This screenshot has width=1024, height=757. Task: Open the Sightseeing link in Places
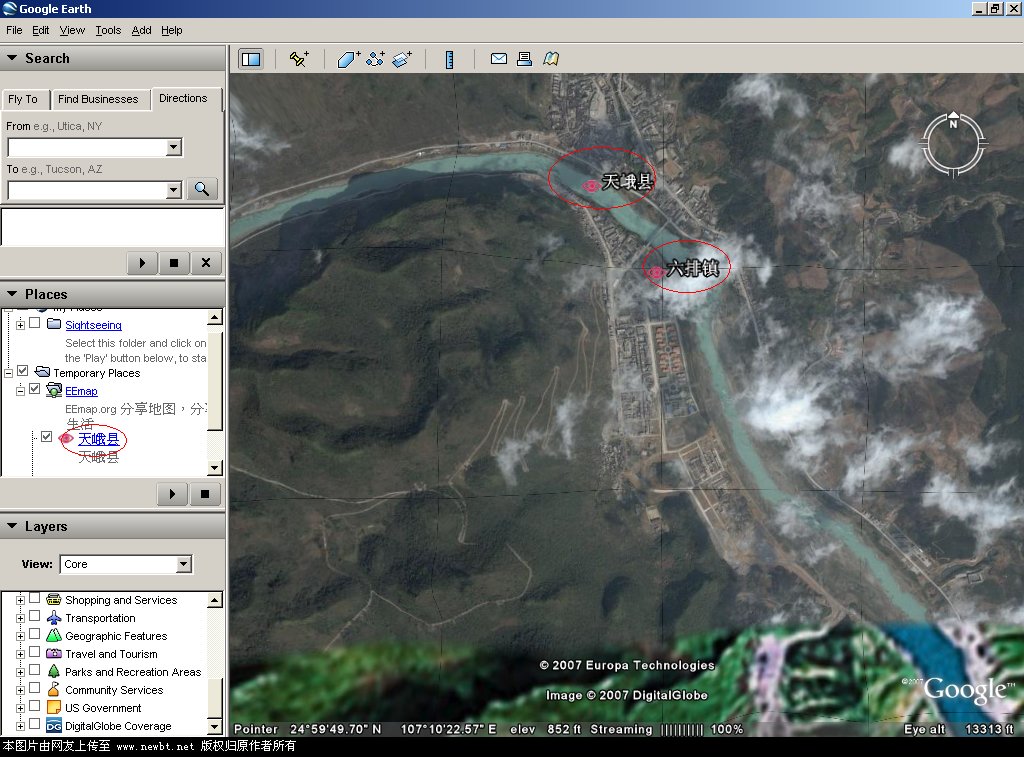(93, 325)
